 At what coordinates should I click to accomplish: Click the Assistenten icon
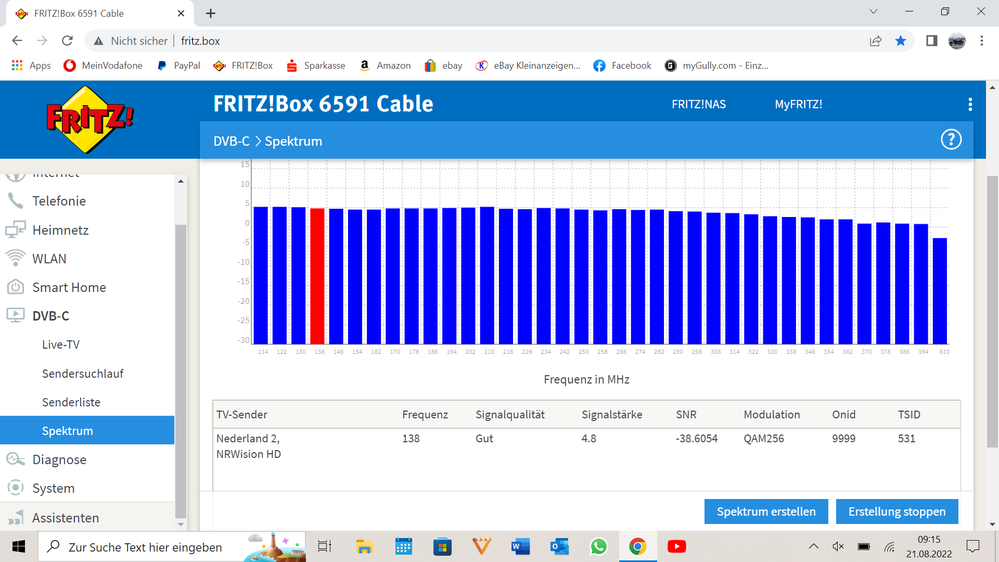15,517
